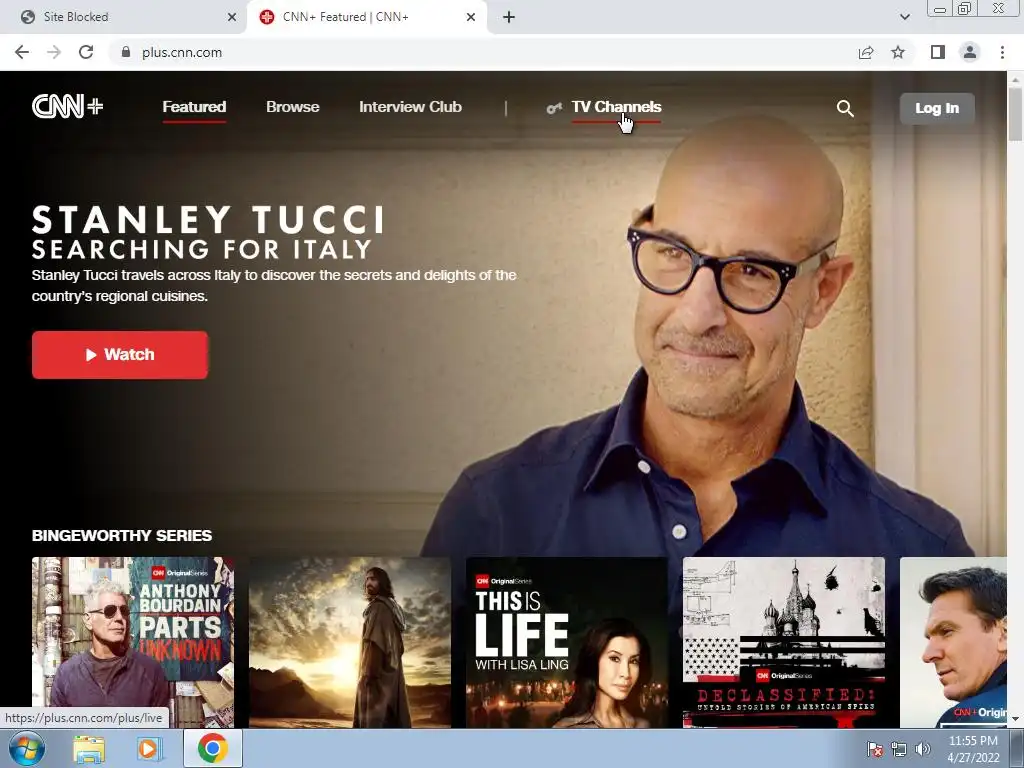
Task: Click the browser forward arrow
Action: (54, 52)
